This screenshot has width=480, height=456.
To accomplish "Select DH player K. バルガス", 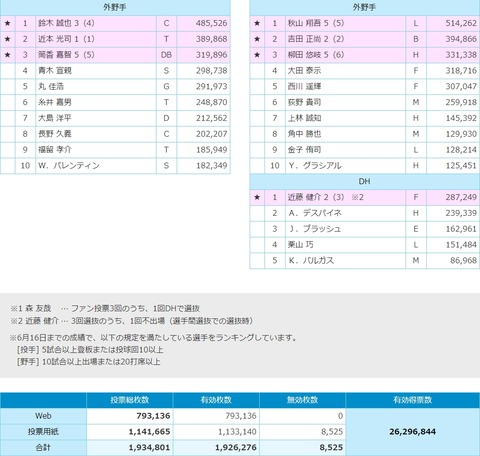I will pyautogui.click(x=311, y=261).
